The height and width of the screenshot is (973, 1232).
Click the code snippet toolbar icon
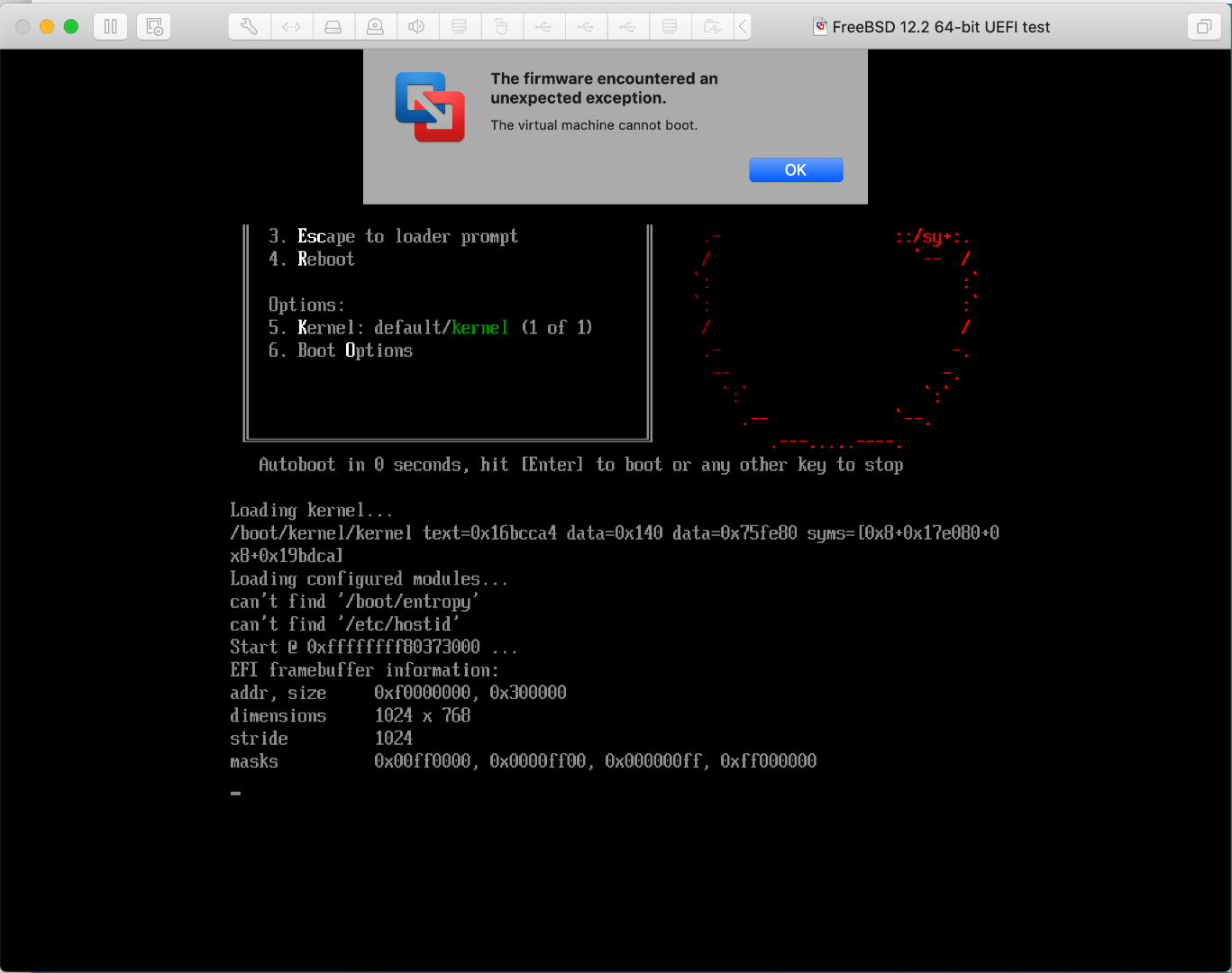(x=291, y=26)
